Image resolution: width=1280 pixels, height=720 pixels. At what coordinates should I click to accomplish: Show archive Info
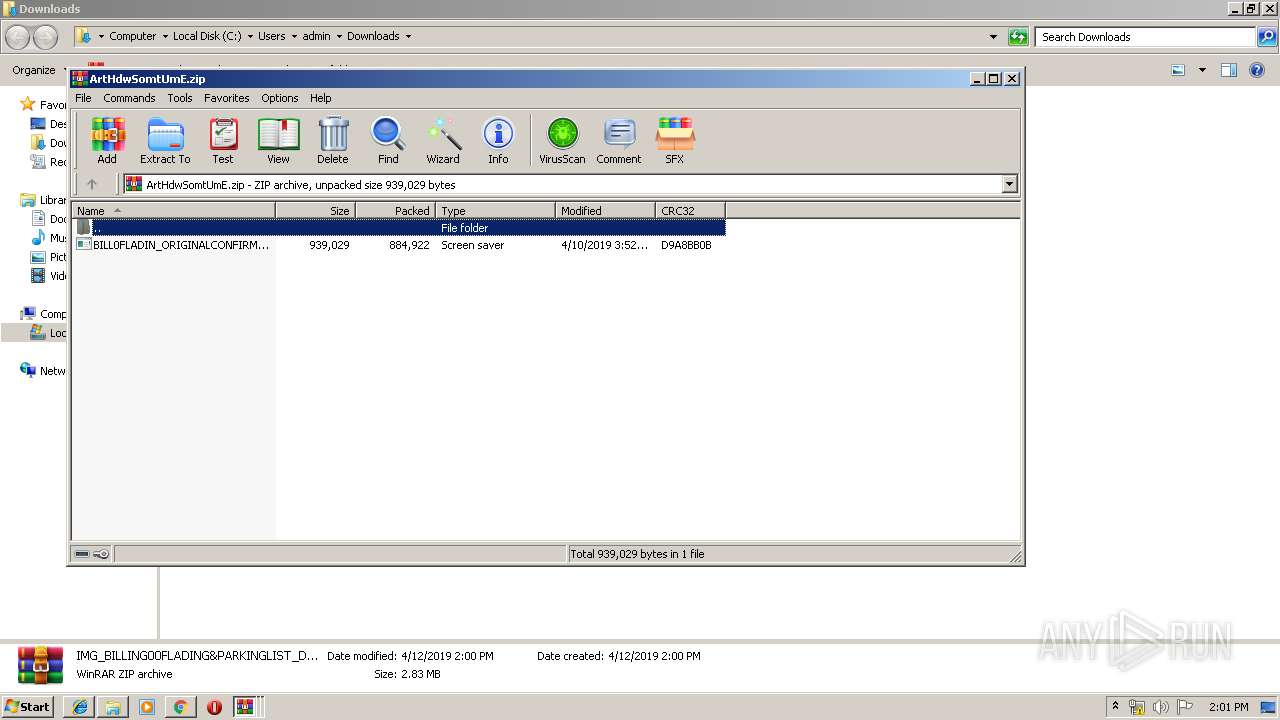pos(498,140)
